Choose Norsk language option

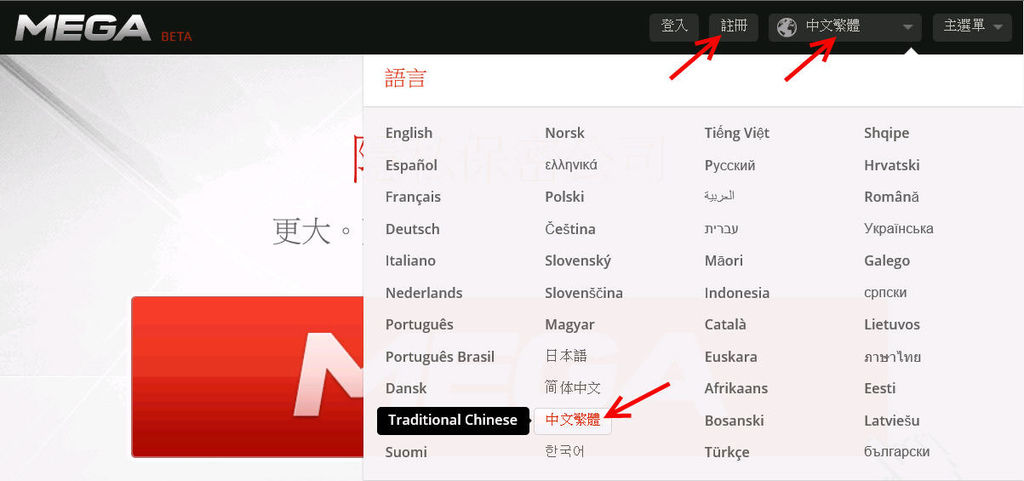coord(565,133)
